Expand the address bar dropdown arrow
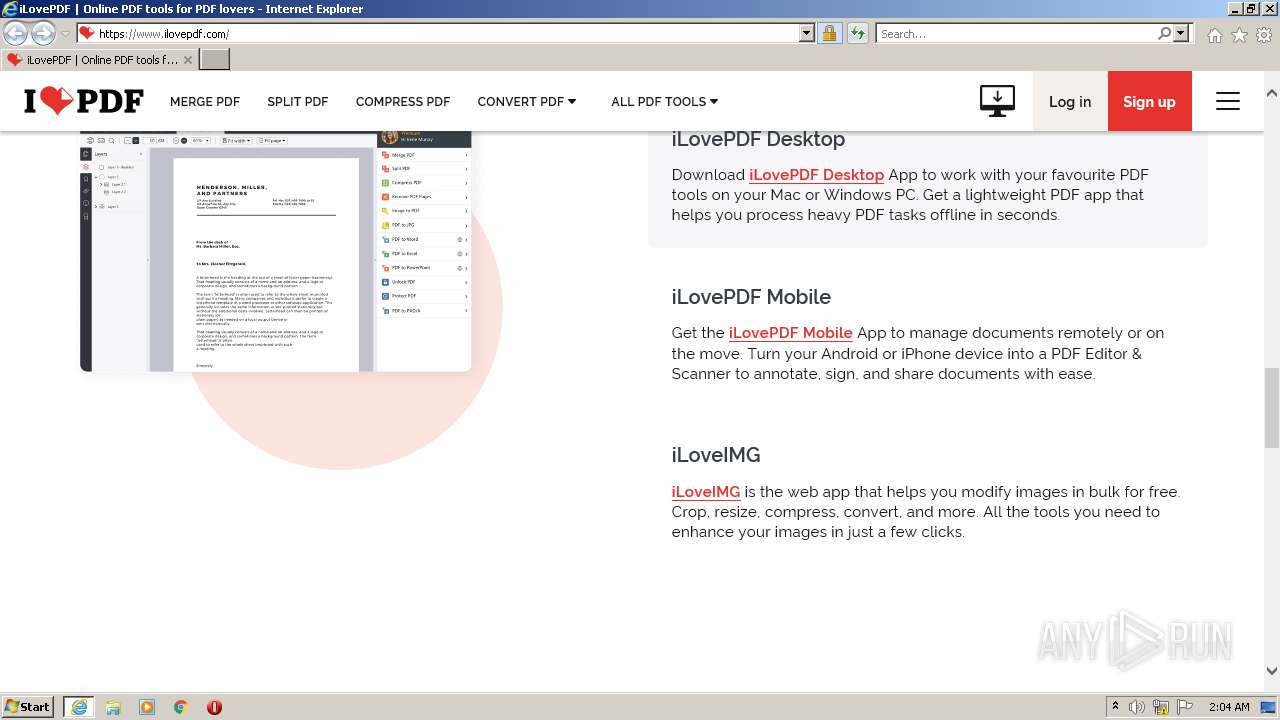Screen dimensions: 1280x720 (x=807, y=33)
